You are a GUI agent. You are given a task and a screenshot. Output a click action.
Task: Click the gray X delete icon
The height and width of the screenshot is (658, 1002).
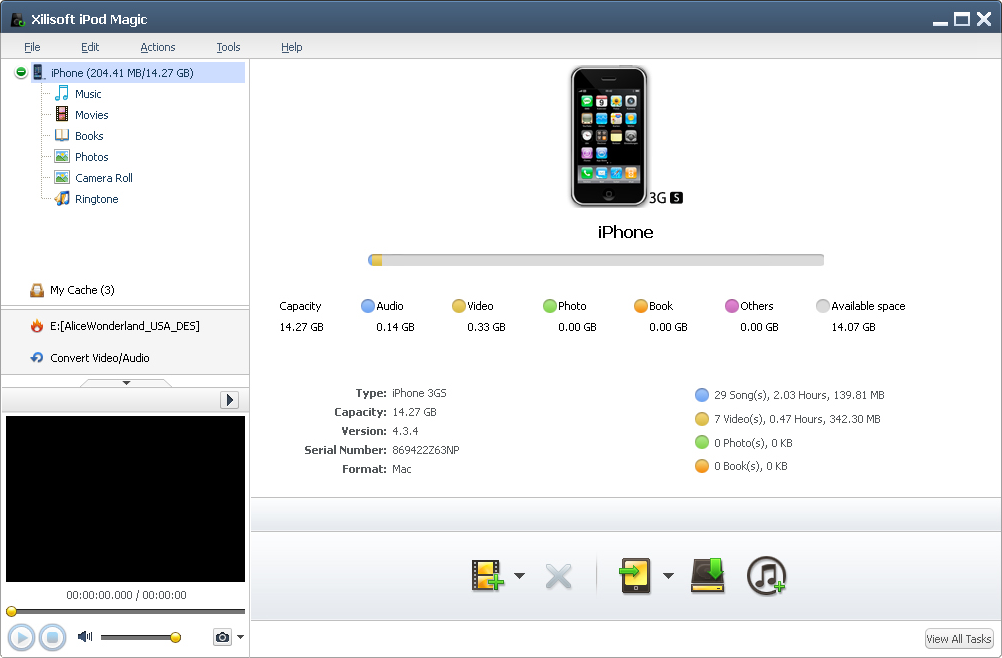pos(559,576)
